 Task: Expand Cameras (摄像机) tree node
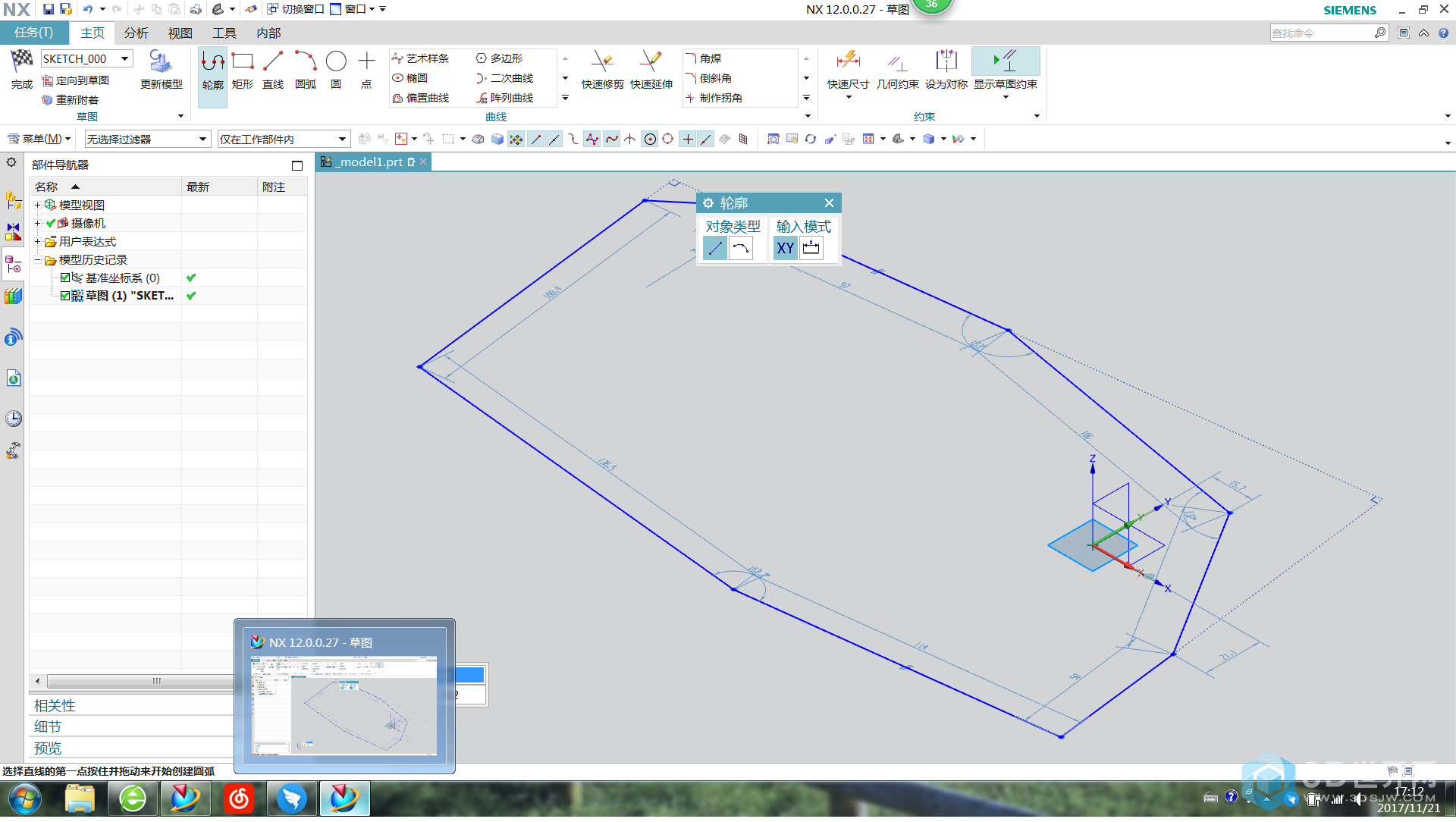37,223
